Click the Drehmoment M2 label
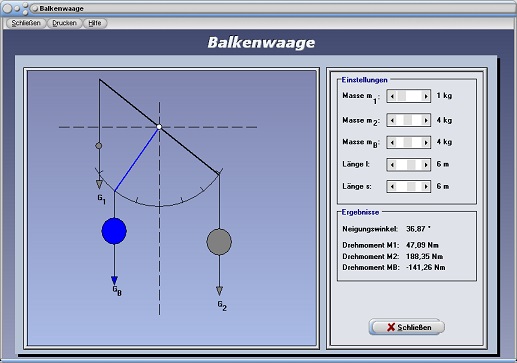 pos(370,257)
